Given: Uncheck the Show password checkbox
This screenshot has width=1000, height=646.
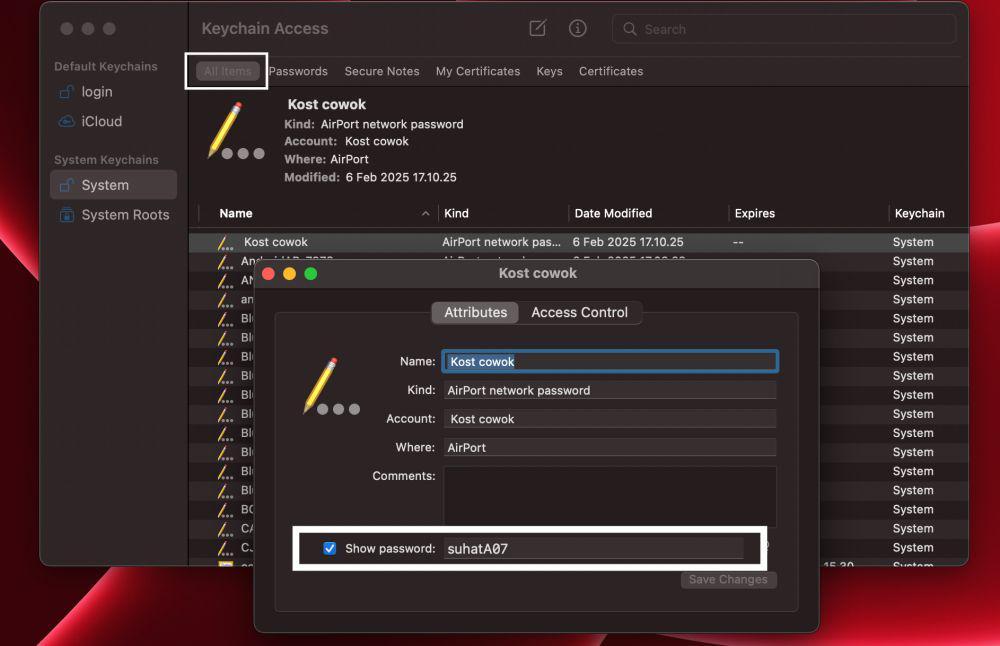Looking at the screenshot, I should (330, 548).
